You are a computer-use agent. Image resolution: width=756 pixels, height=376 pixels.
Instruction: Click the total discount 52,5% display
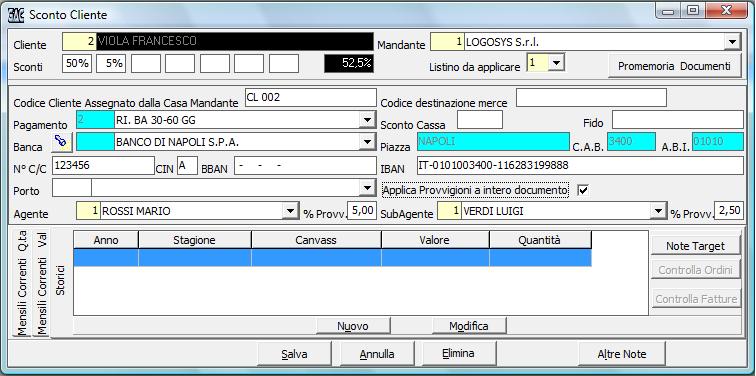pyautogui.click(x=349, y=64)
